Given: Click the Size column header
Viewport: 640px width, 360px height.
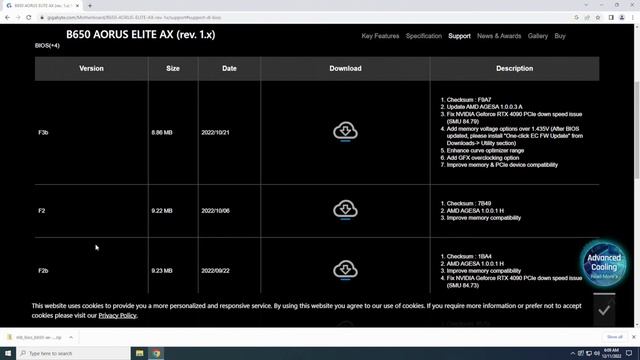Looking at the screenshot, I should [x=173, y=69].
